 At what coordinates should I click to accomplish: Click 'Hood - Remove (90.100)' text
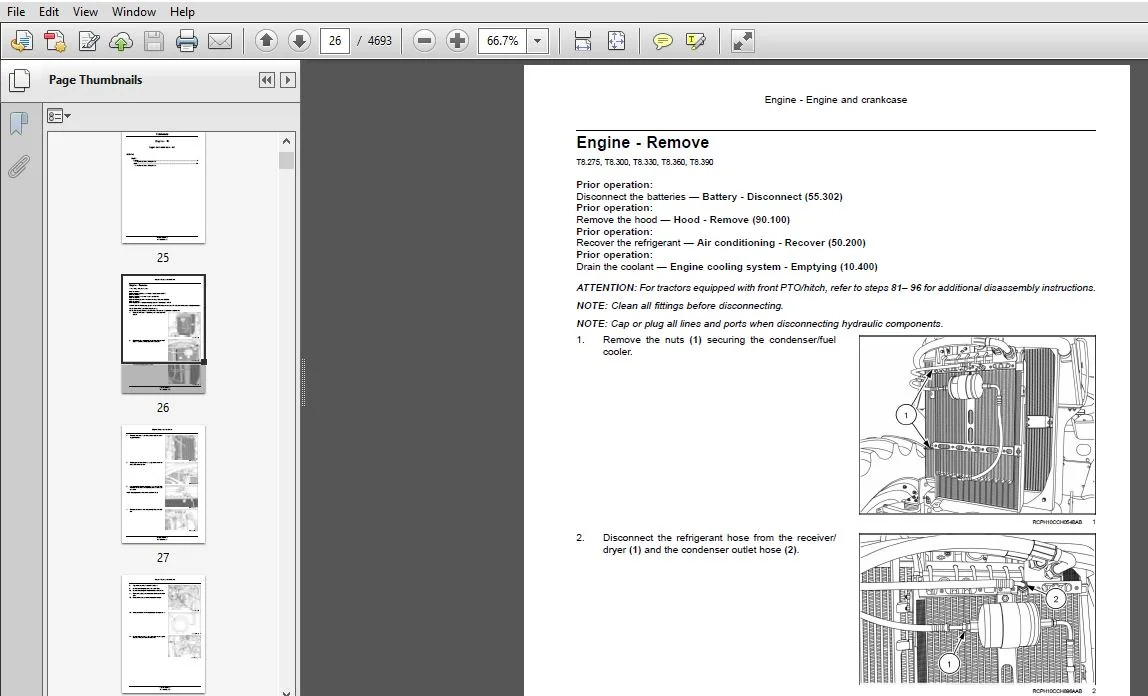[x=731, y=220]
